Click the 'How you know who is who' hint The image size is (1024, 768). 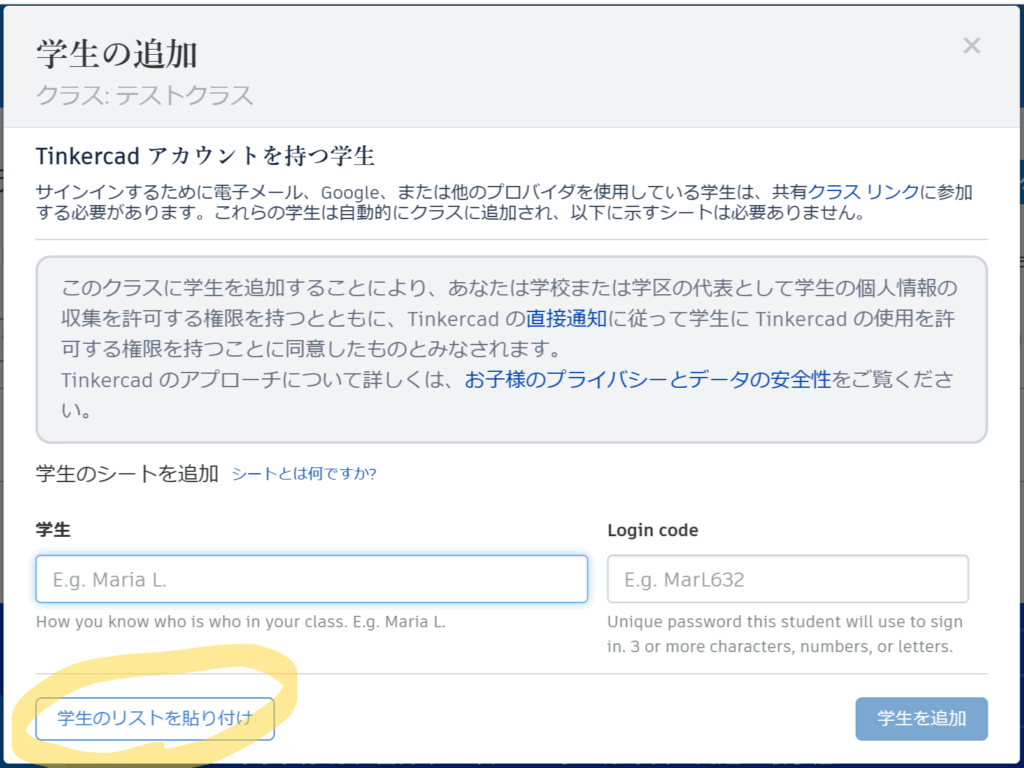click(240, 622)
